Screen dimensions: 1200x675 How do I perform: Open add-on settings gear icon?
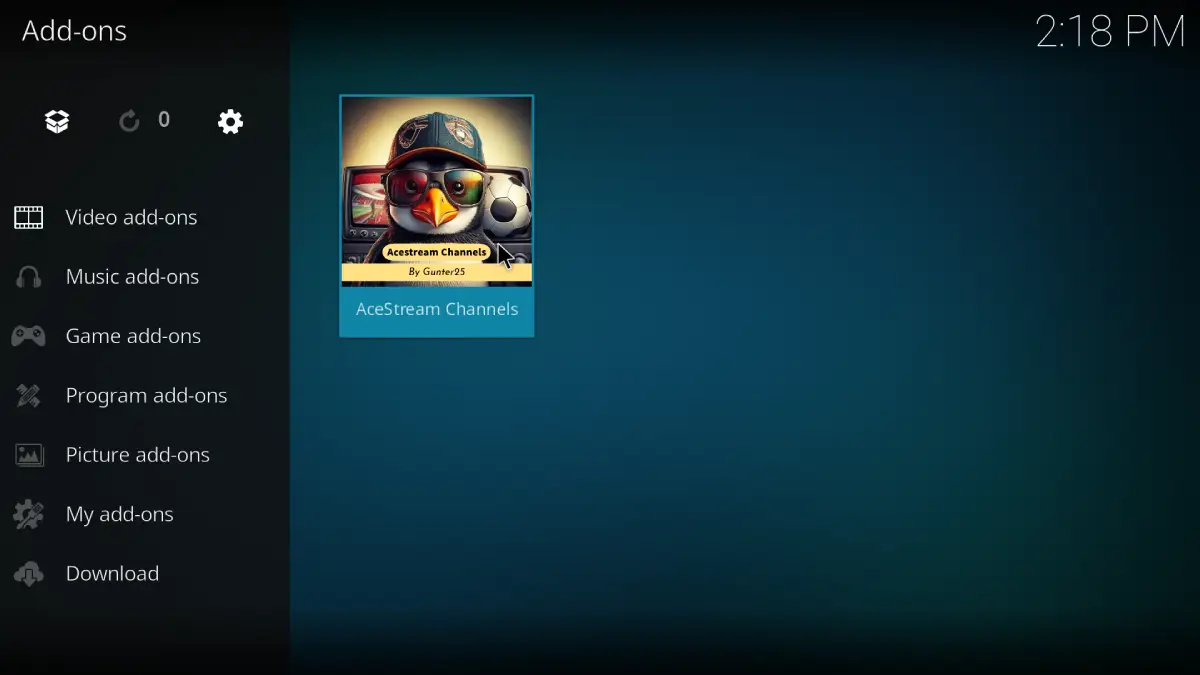(230, 121)
